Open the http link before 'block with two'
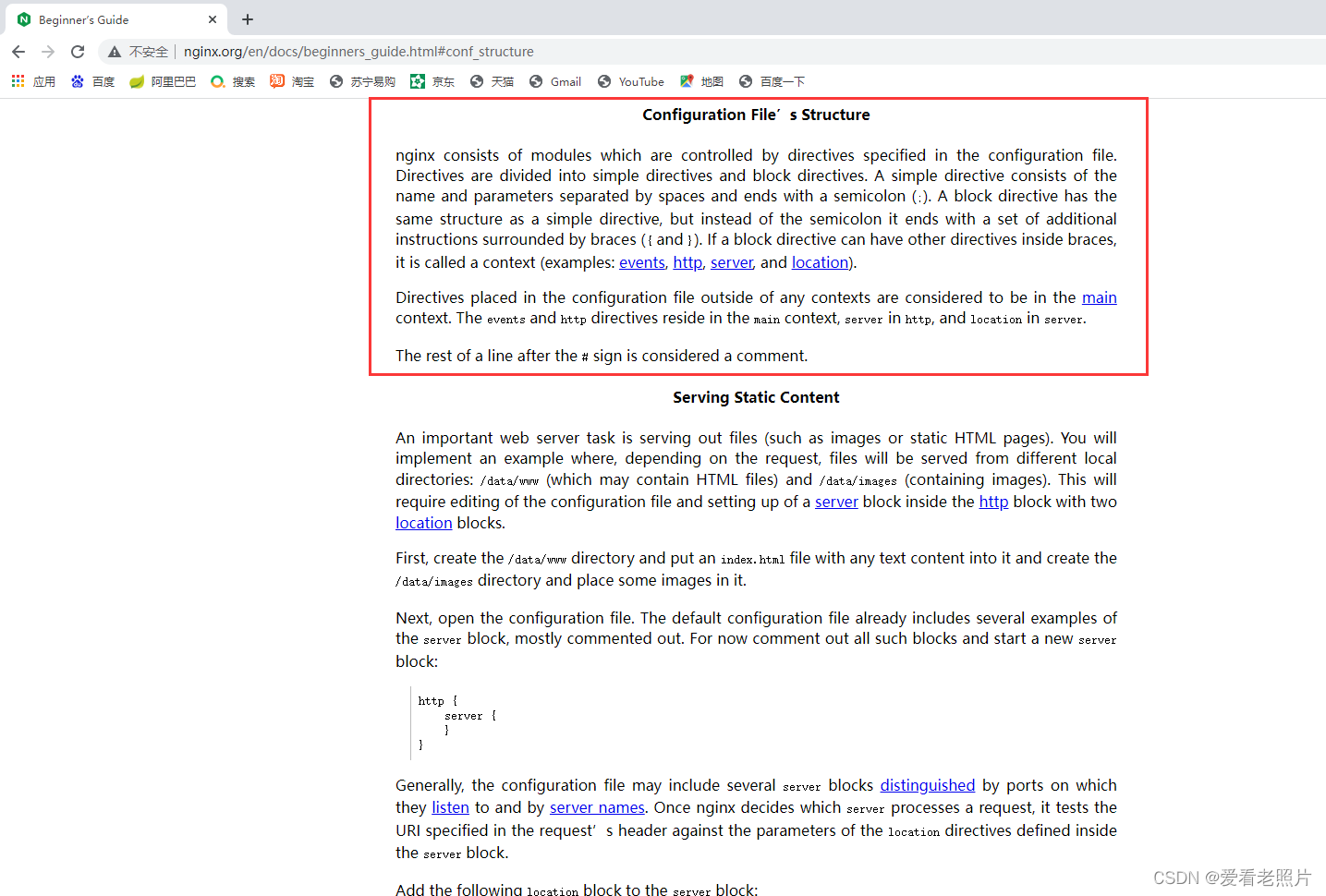Viewport: 1326px width, 896px height. pyautogui.click(x=993, y=502)
